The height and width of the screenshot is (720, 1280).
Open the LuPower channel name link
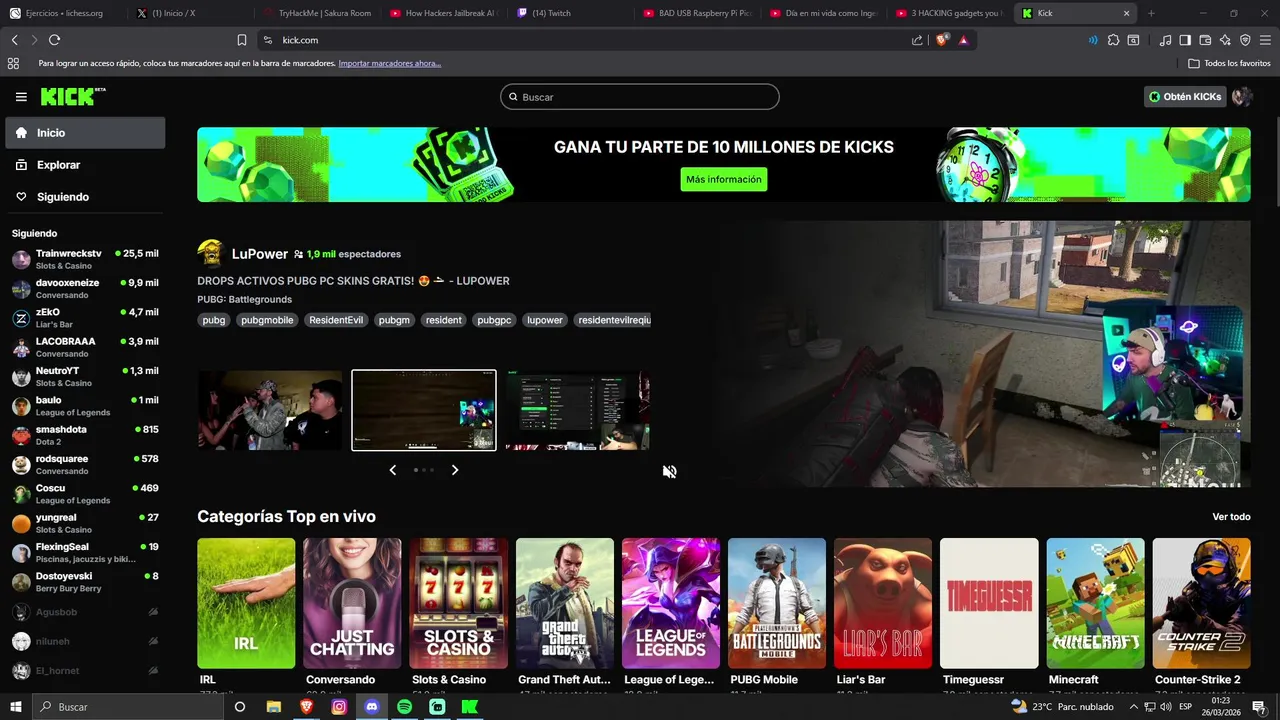(260, 254)
